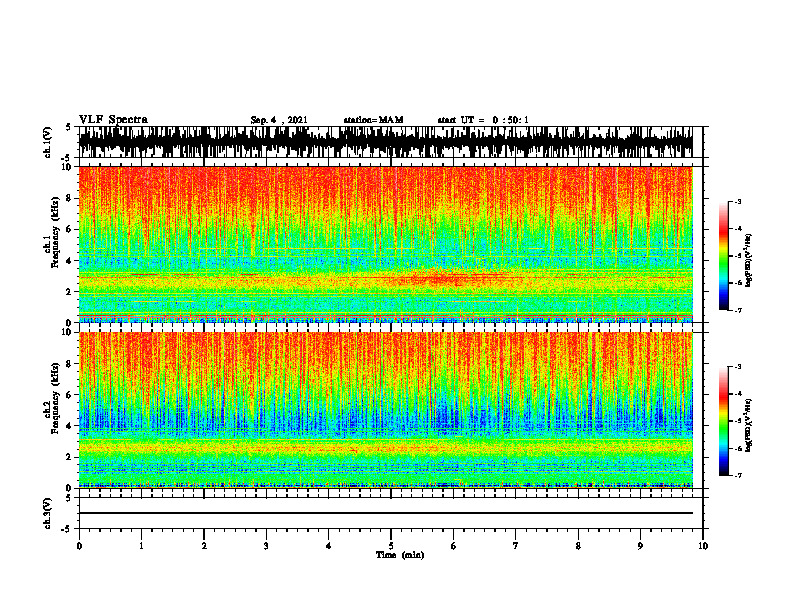
Task: Click the "2" kHz tick on ch.1 frequency axis
Action: point(70,292)
